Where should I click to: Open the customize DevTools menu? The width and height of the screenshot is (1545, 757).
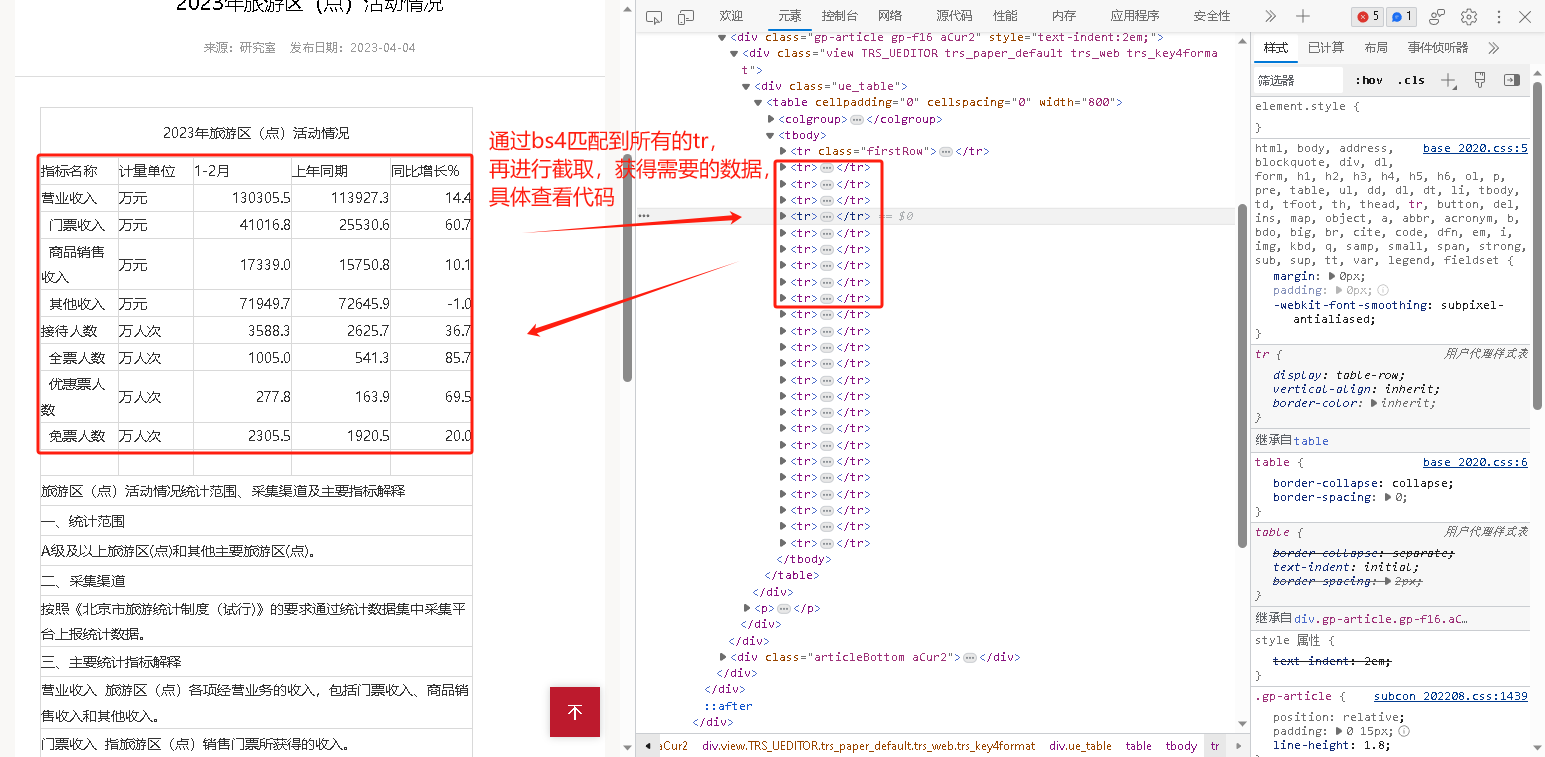pos(1497,16)
